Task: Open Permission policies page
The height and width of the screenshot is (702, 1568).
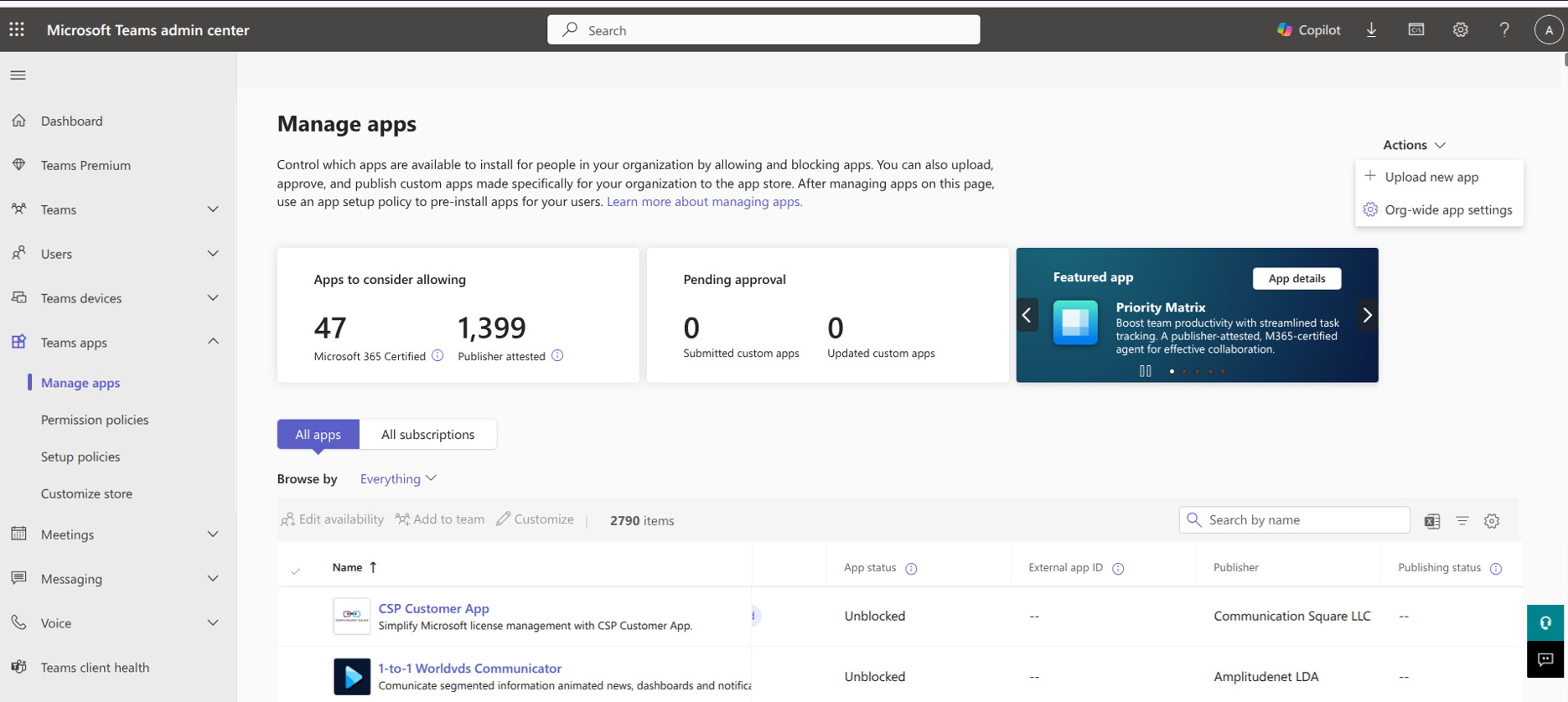Action: coord(95,420)
